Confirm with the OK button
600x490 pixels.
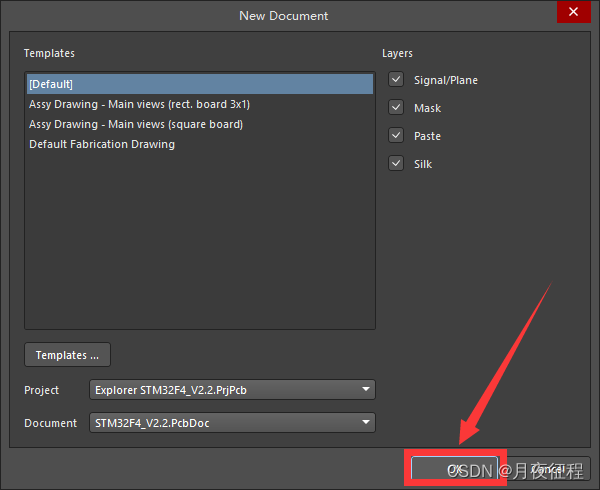click(x=455, y=469)
